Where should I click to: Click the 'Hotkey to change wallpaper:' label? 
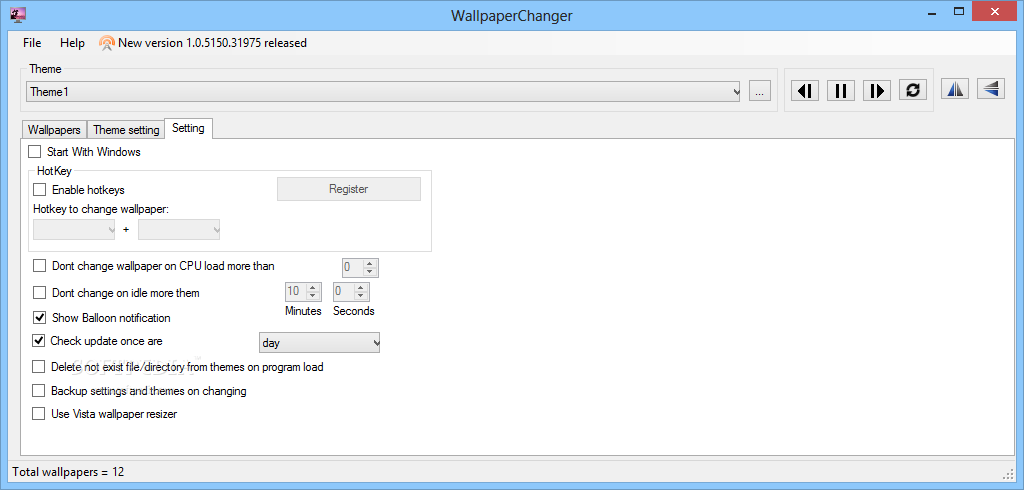pos(101,210)
